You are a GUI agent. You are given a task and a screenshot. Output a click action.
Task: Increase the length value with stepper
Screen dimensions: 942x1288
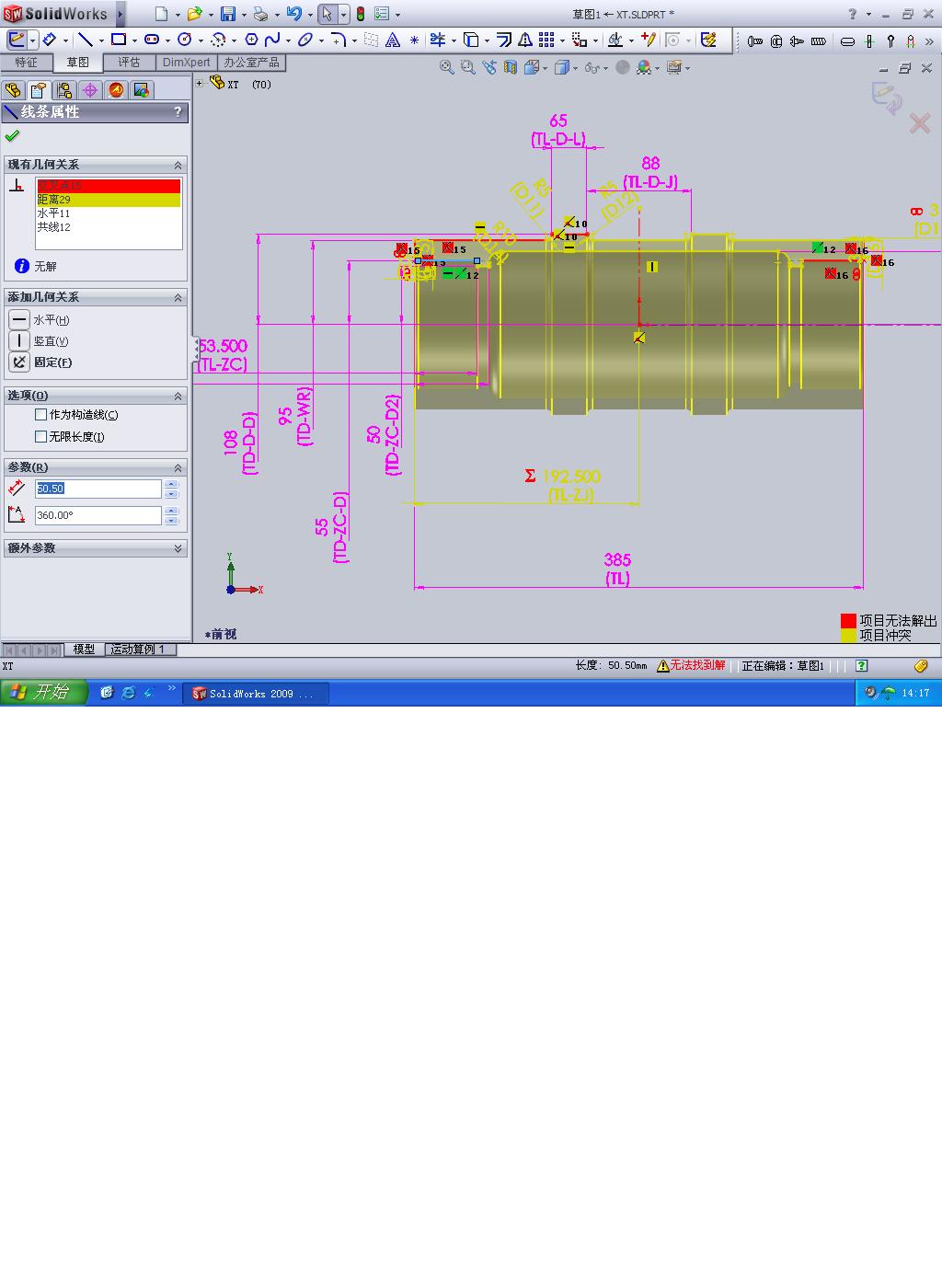click(171, 484)
